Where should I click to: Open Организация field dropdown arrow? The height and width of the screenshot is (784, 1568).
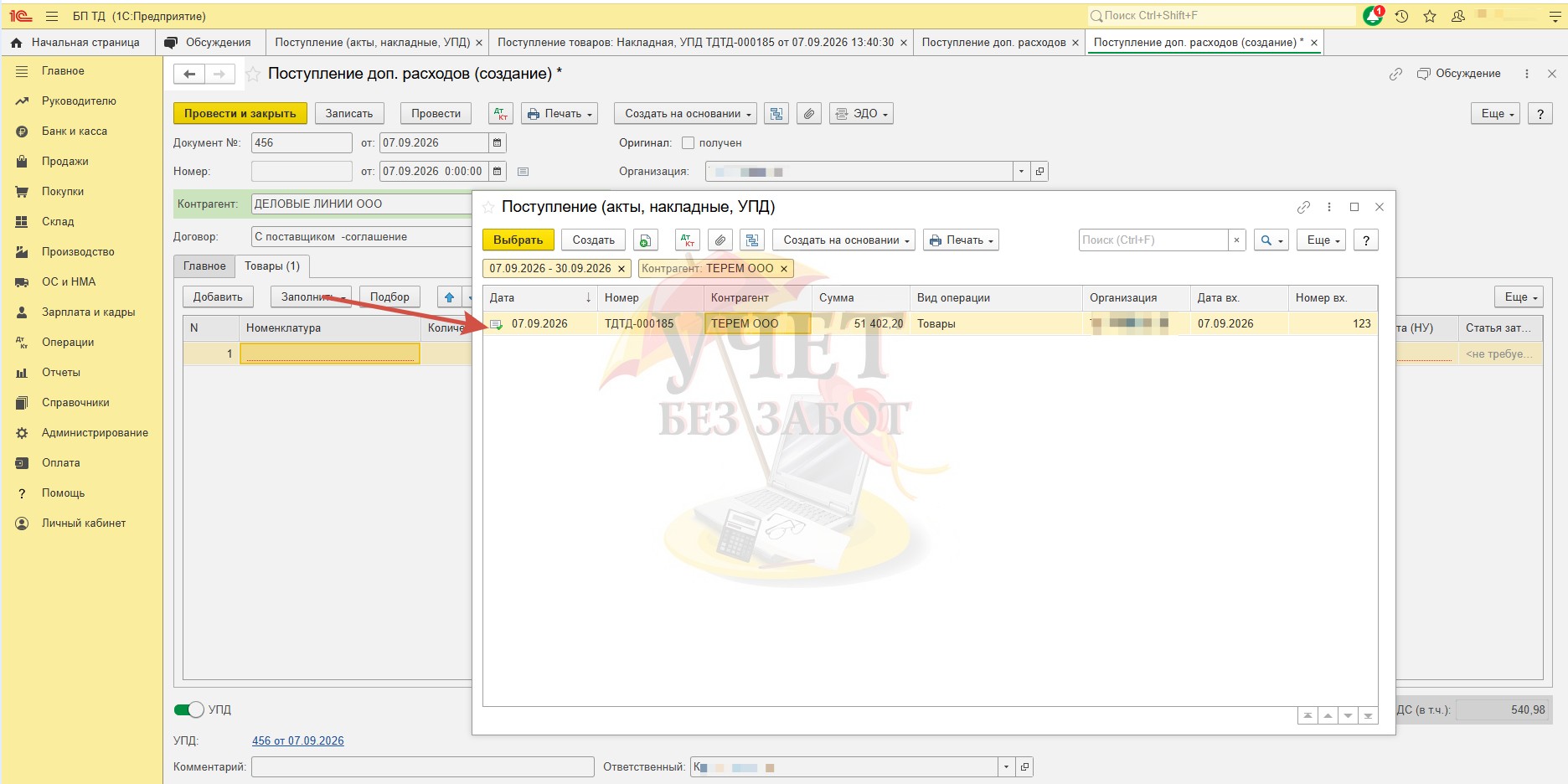(x=1021, y=172)
